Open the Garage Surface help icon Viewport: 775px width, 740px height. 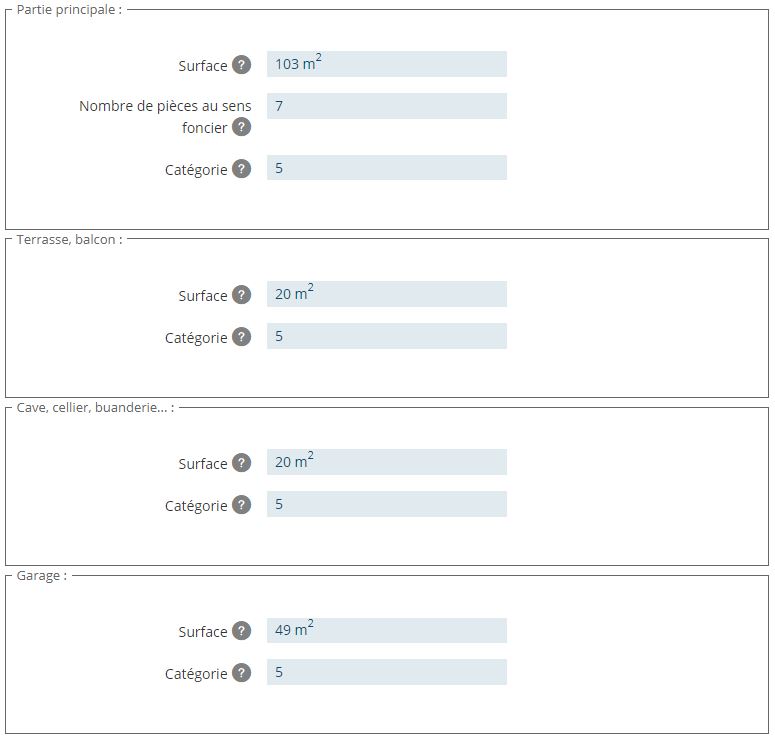241,631
